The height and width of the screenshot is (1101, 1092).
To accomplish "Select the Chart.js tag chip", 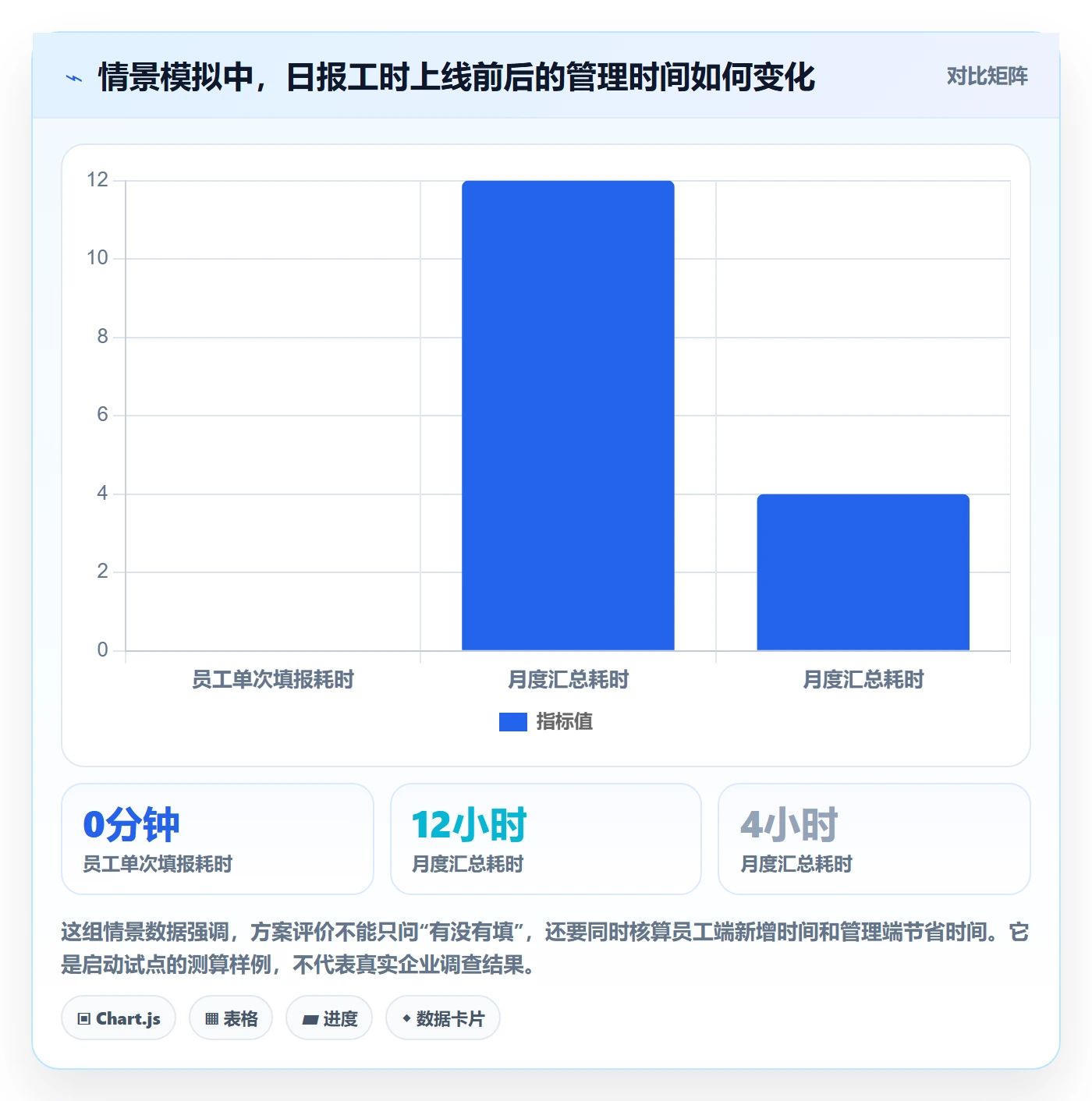I will pyautogui.click(x=119, y=1018).
